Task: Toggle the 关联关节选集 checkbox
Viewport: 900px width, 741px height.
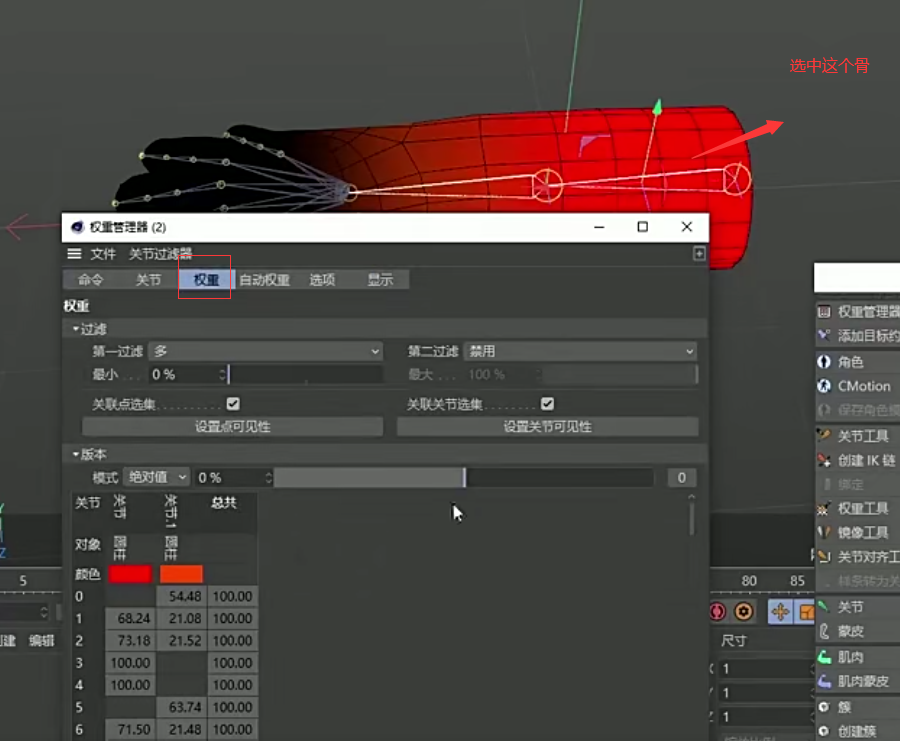Action: click(548, 404)
